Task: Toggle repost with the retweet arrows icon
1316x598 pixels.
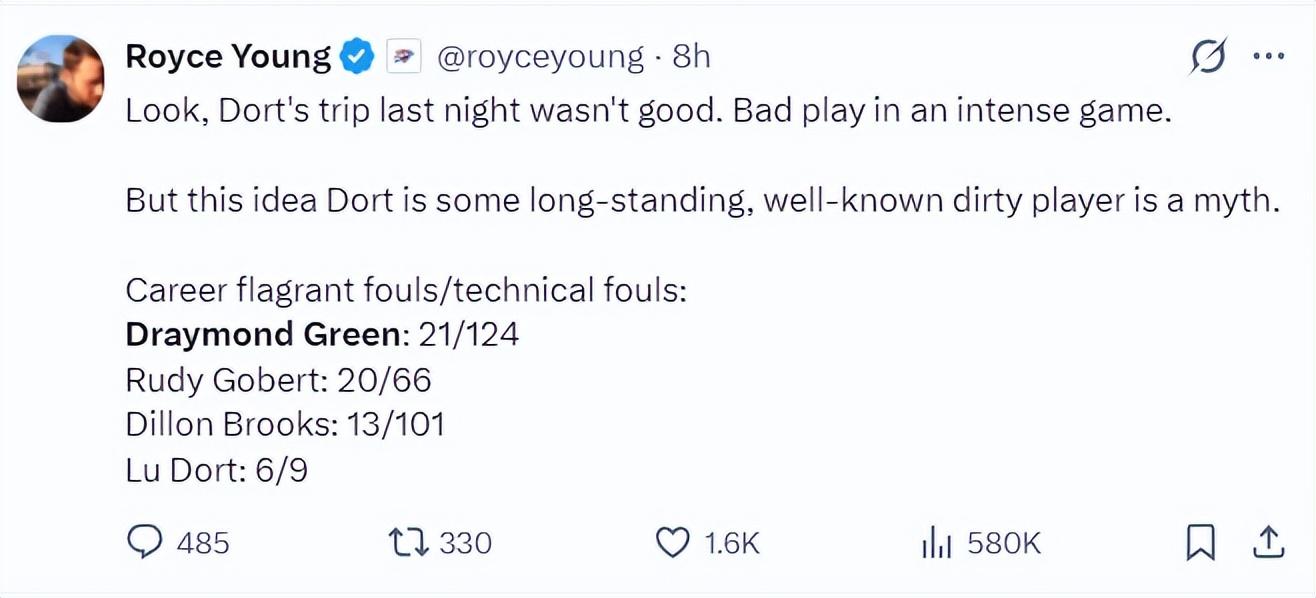Action: point(410,542)
